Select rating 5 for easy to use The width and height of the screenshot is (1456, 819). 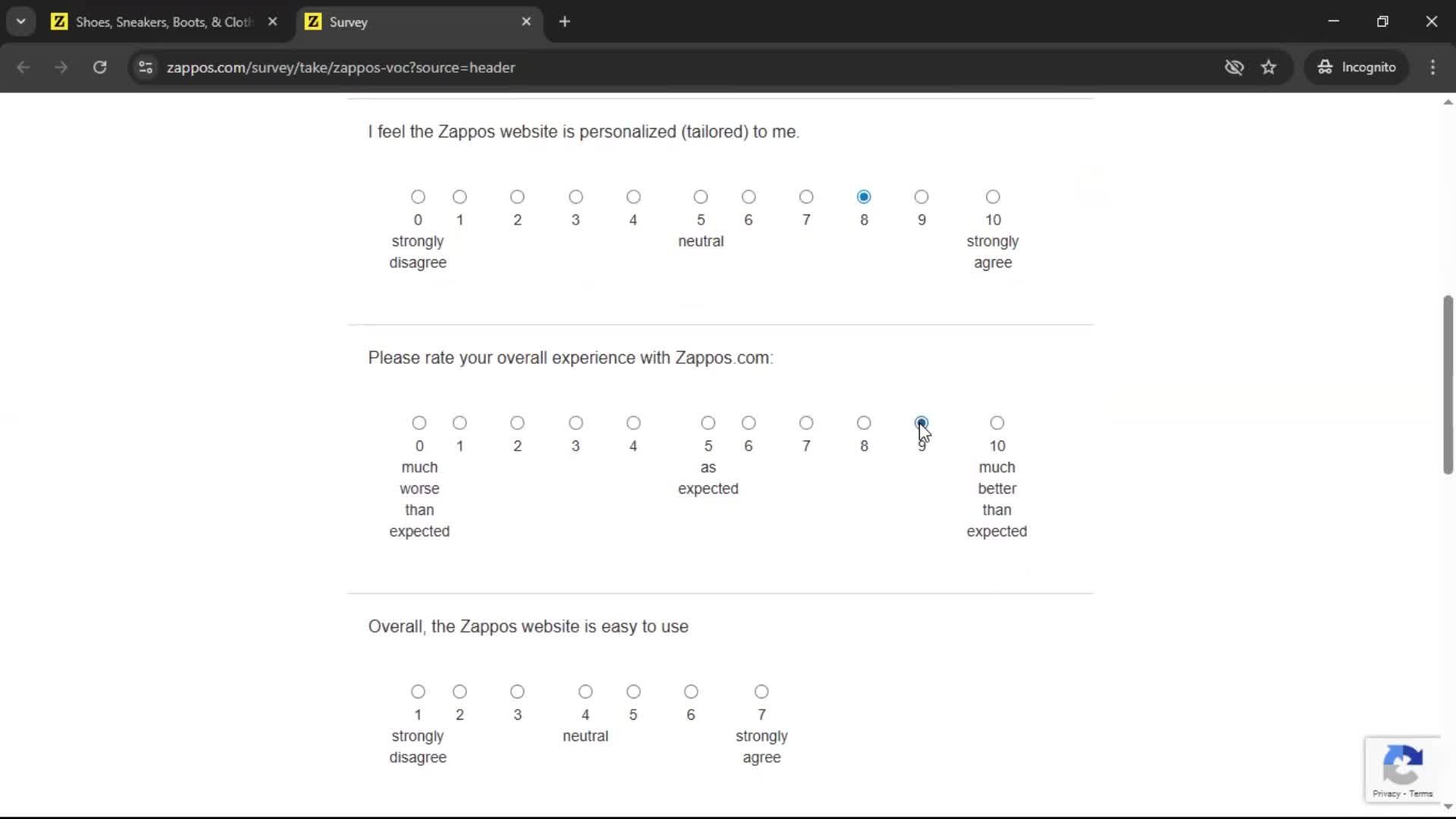tap(633, 692)
